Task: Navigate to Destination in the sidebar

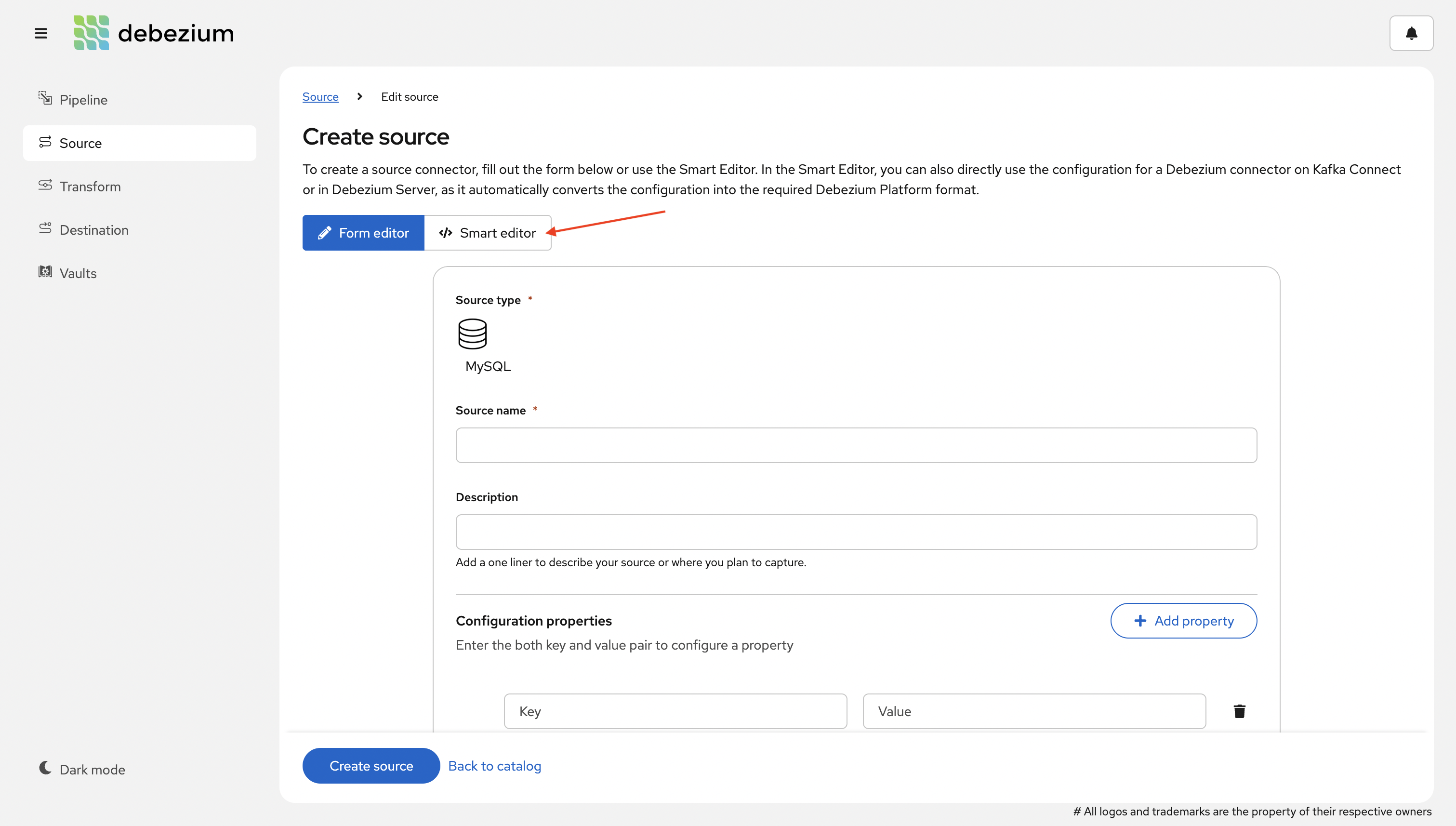Action: point(140,230)
